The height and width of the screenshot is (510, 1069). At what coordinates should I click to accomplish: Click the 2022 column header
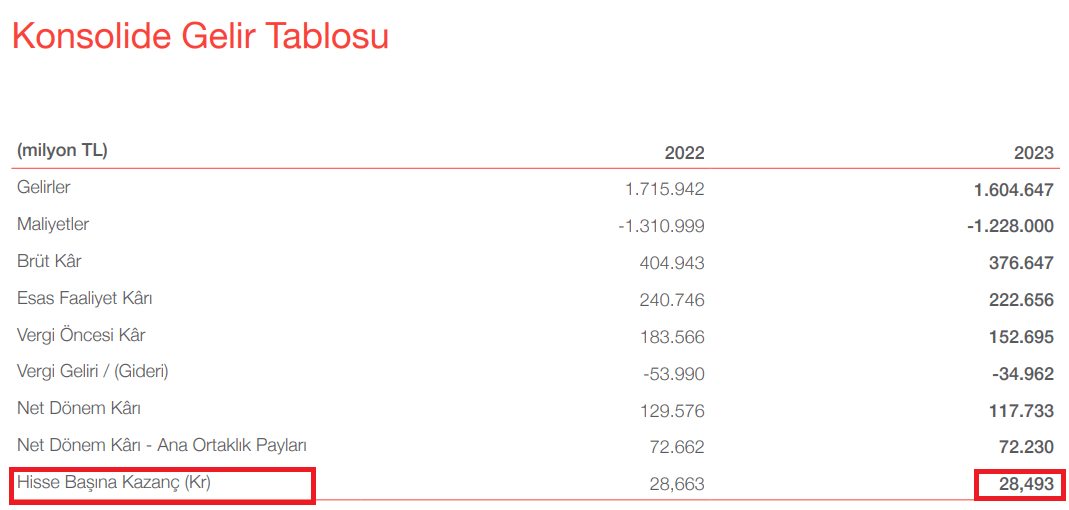pyautogui.click(x=684, y=153)
